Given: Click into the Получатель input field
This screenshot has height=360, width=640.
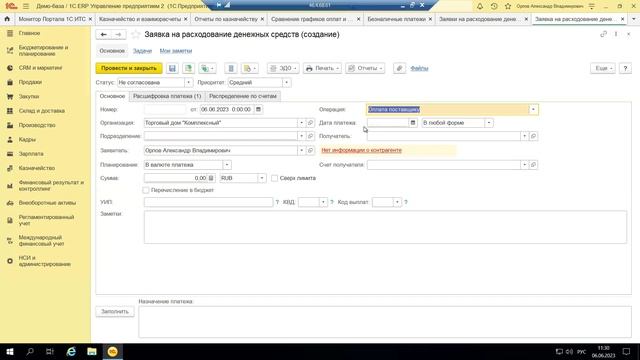Looking at the screenshot, I should (x=444, y=136).
